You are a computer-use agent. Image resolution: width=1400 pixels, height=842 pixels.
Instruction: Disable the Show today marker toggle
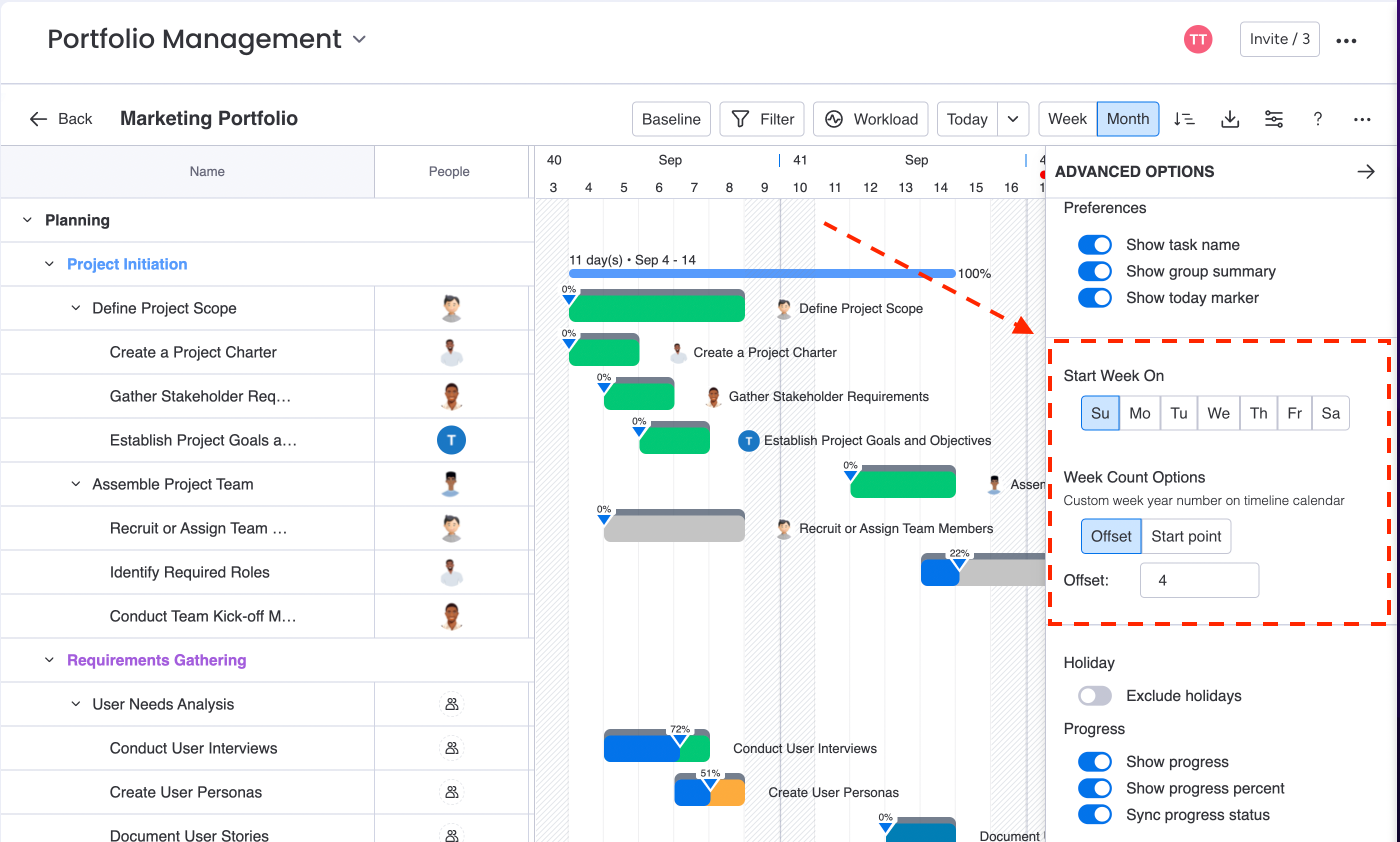tap(1095, 297)
